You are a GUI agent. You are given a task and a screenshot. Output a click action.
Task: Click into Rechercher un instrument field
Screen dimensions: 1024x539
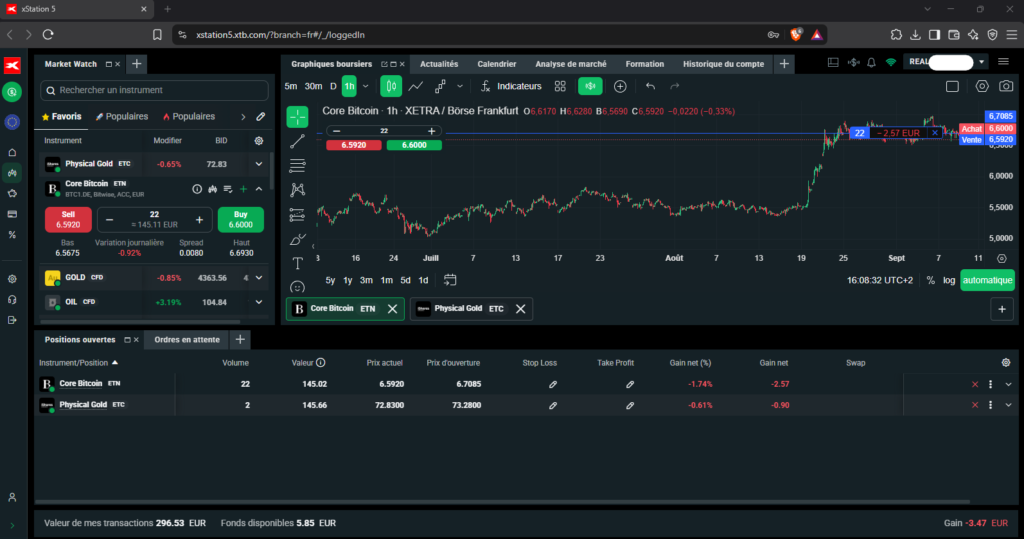pyautogui.click(x=155, y=90)
